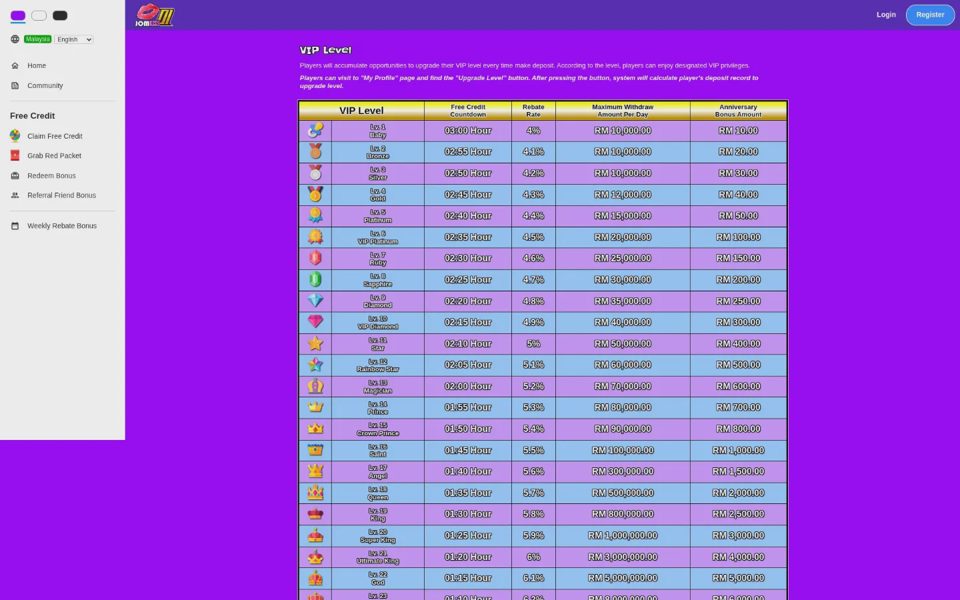
Task: Click the RM 12,000.00 withdraw cell
Action: tap(623, 194)
